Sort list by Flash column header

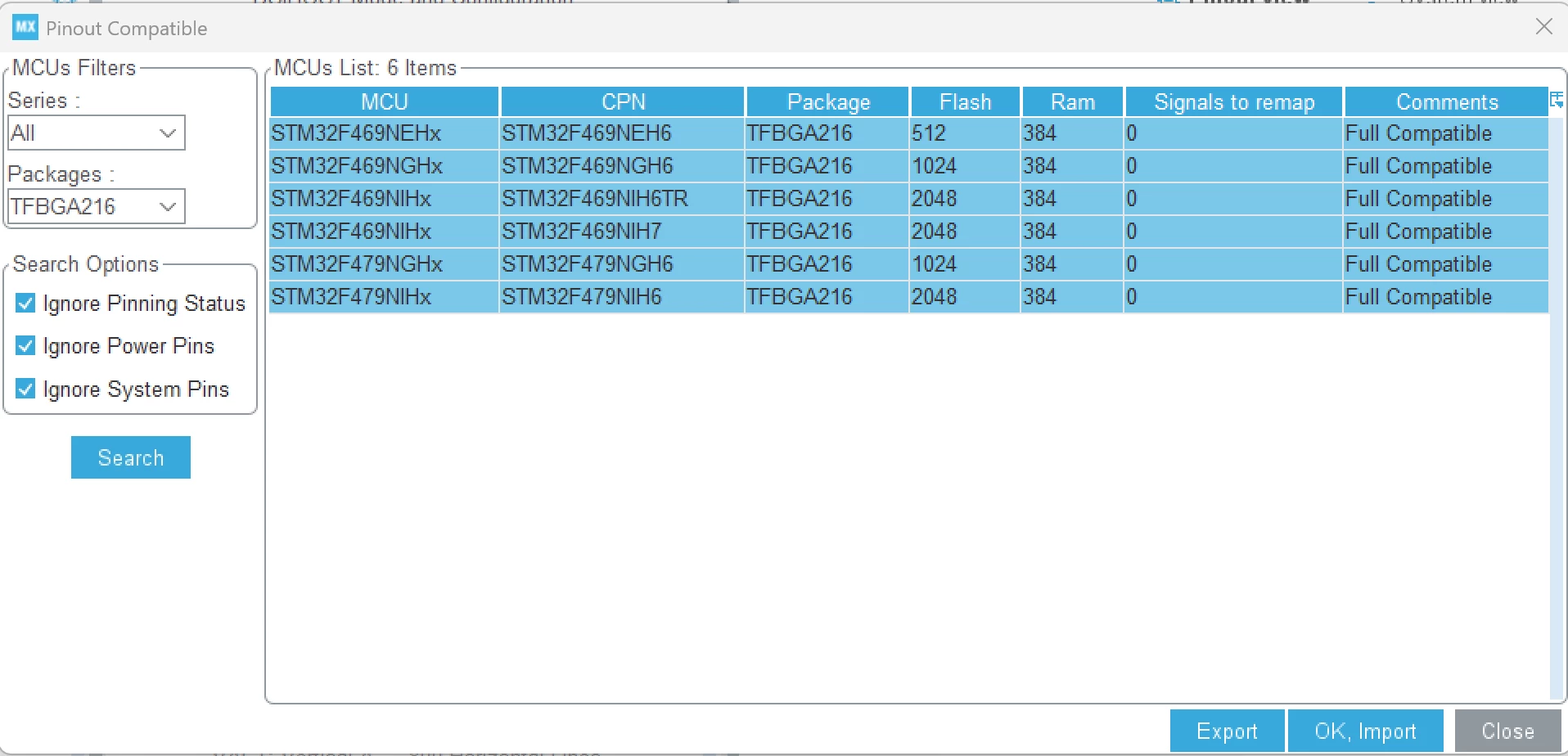tap(965, 101)
